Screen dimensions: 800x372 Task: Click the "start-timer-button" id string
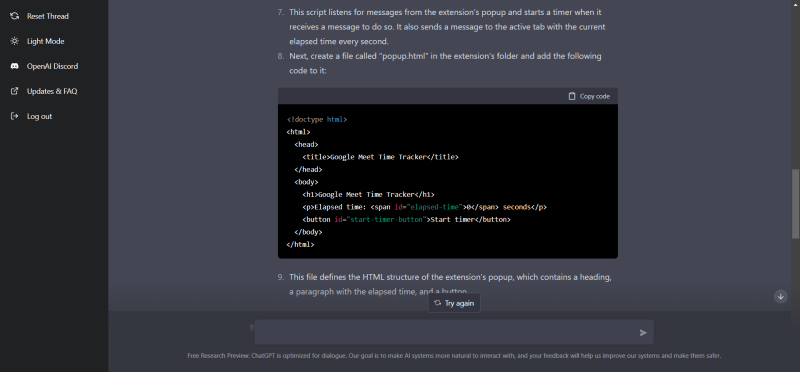point(386,219)
